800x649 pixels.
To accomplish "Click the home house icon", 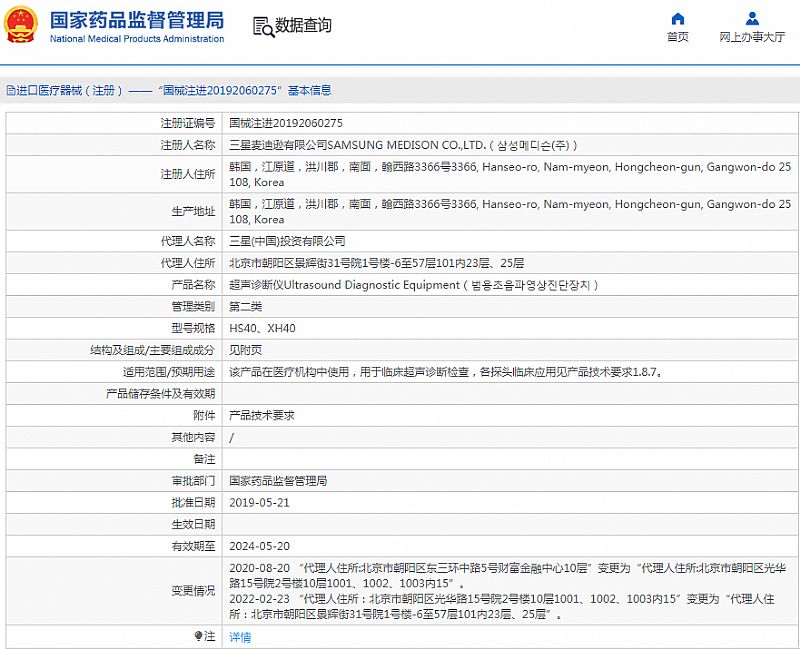I will click(x=678, y=18).
